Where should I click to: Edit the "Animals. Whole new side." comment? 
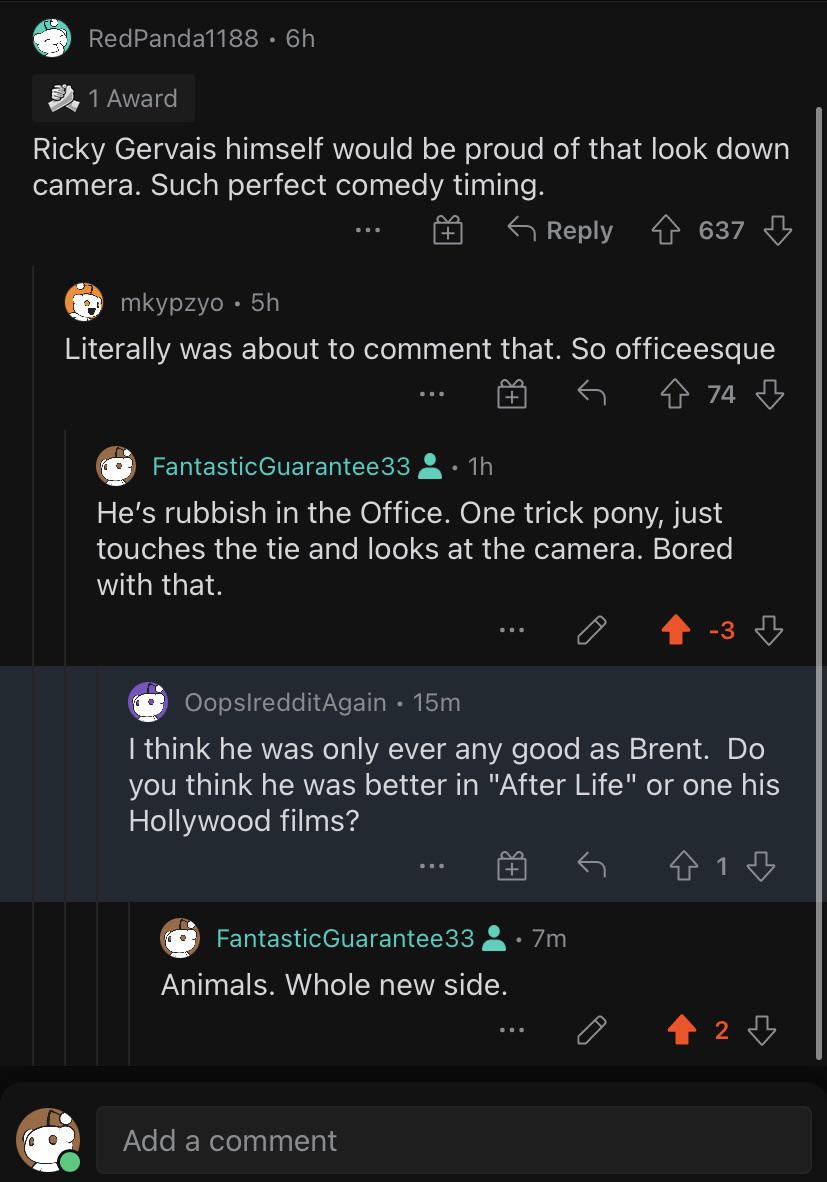click(x=592, y=1029)
